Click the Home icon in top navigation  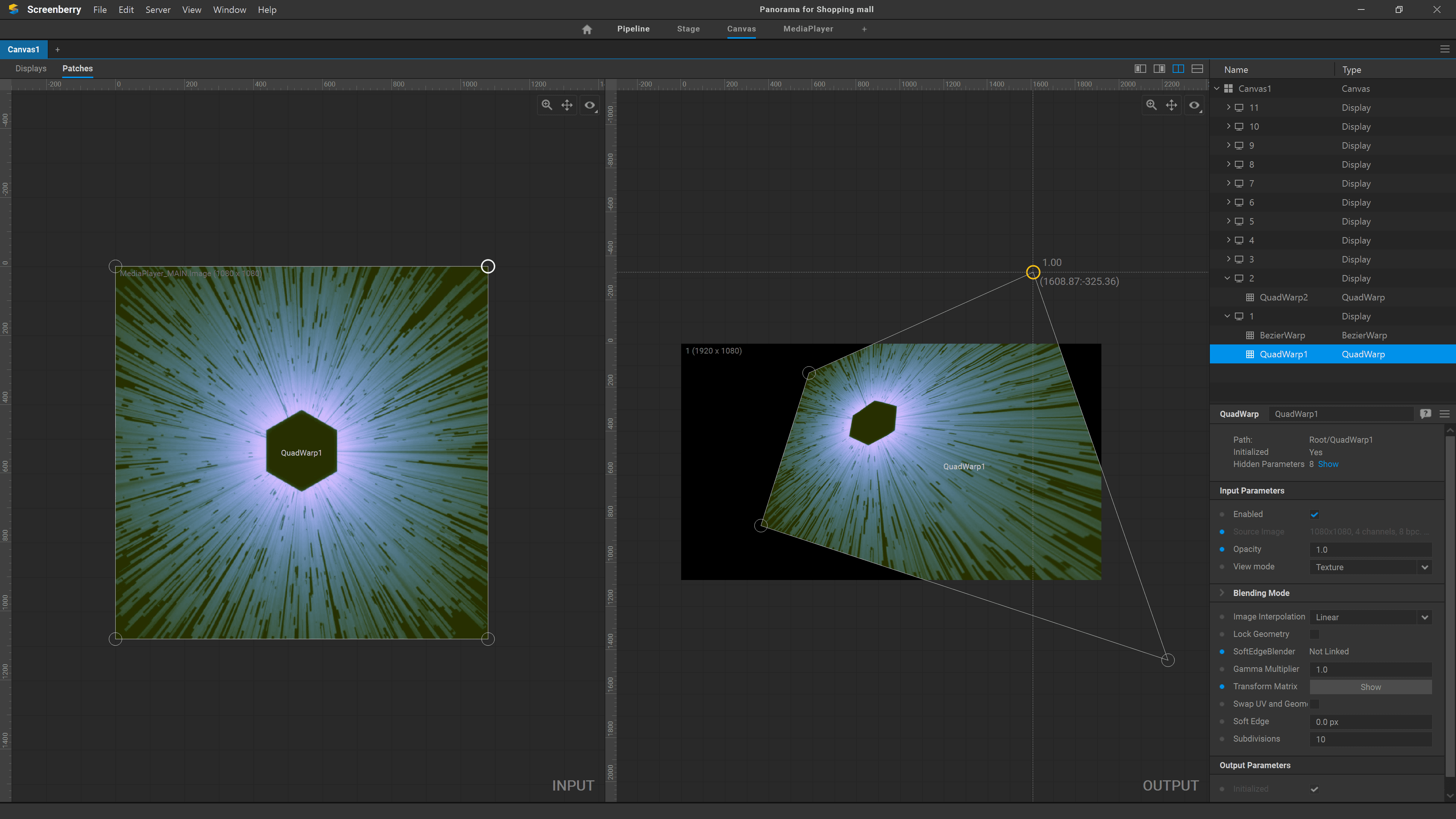pyautogui.click(x=587, y=29)
